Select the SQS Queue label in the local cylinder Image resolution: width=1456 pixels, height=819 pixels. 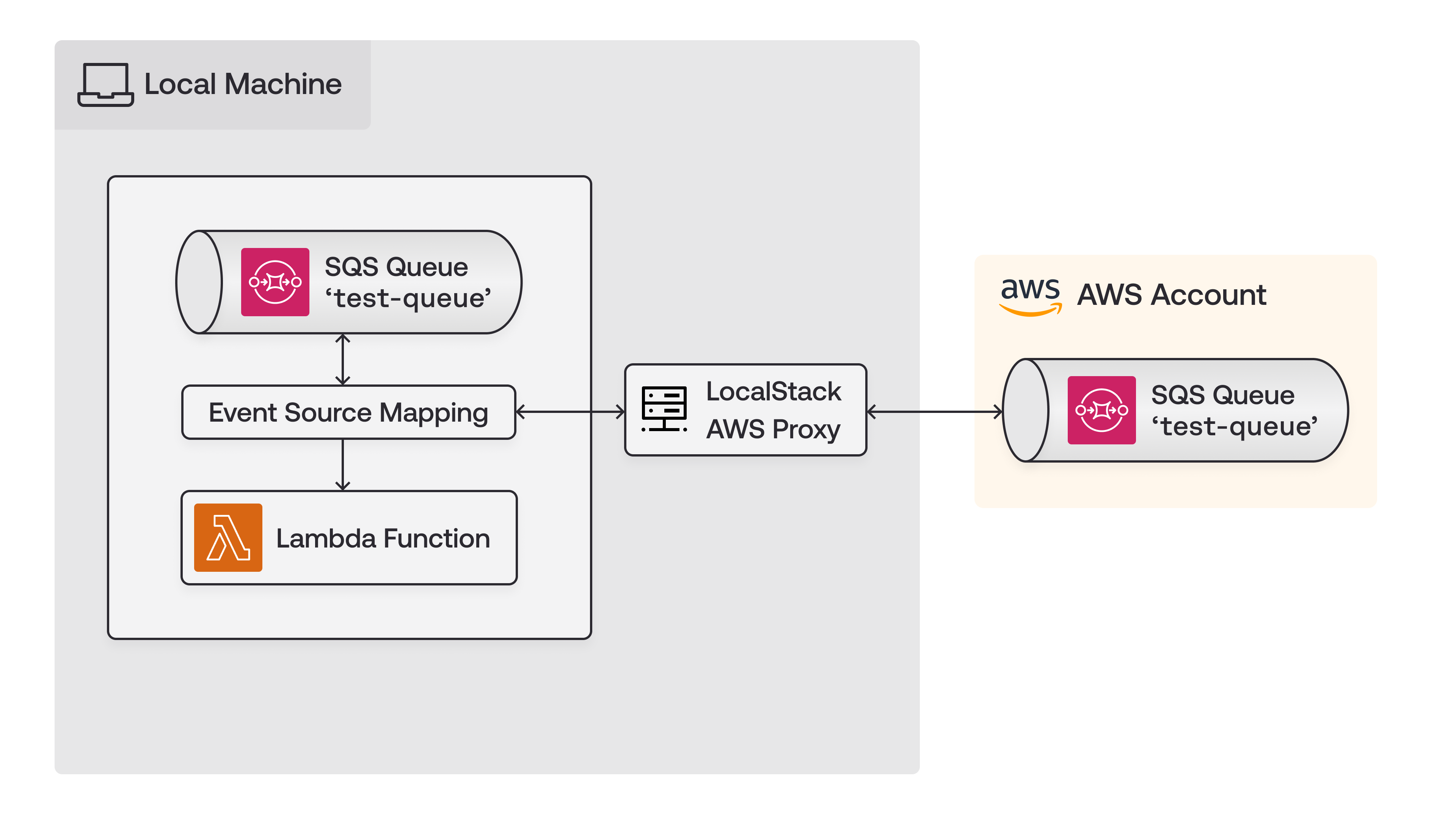395,266
